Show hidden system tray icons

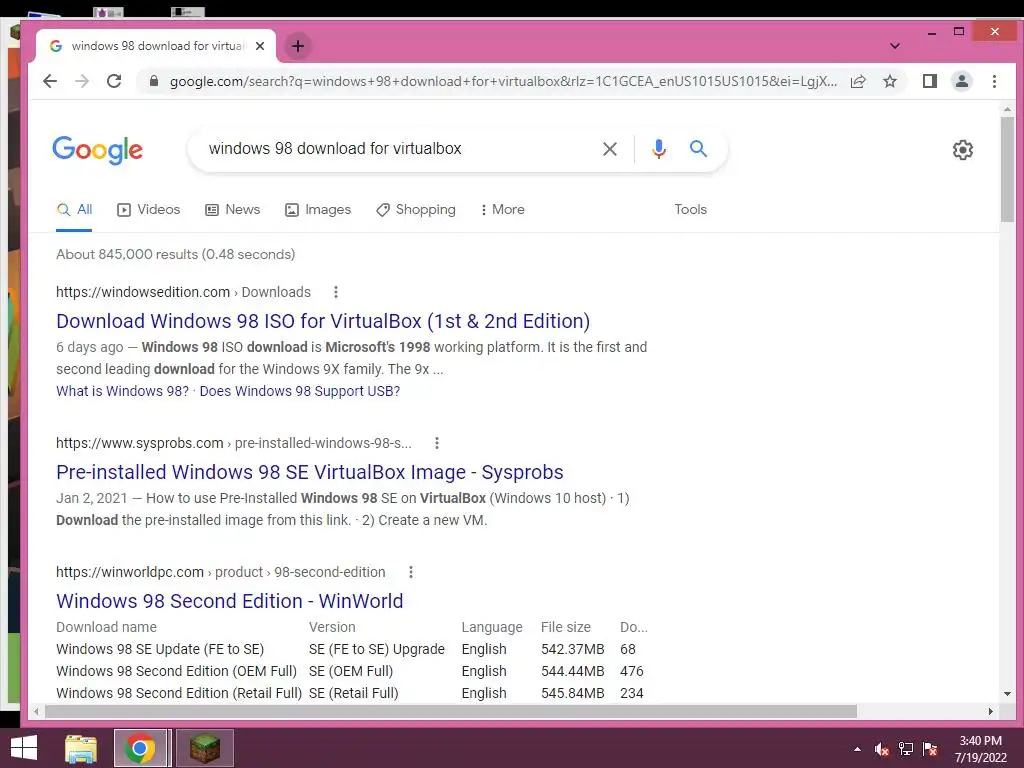857,749
